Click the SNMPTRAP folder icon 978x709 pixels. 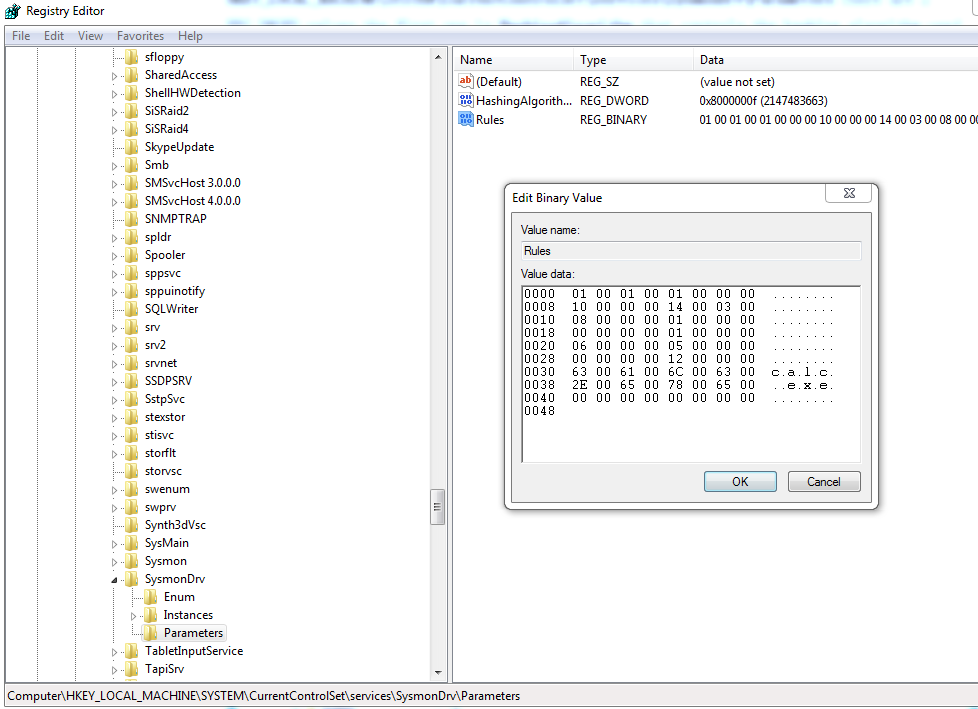[132, 219]
